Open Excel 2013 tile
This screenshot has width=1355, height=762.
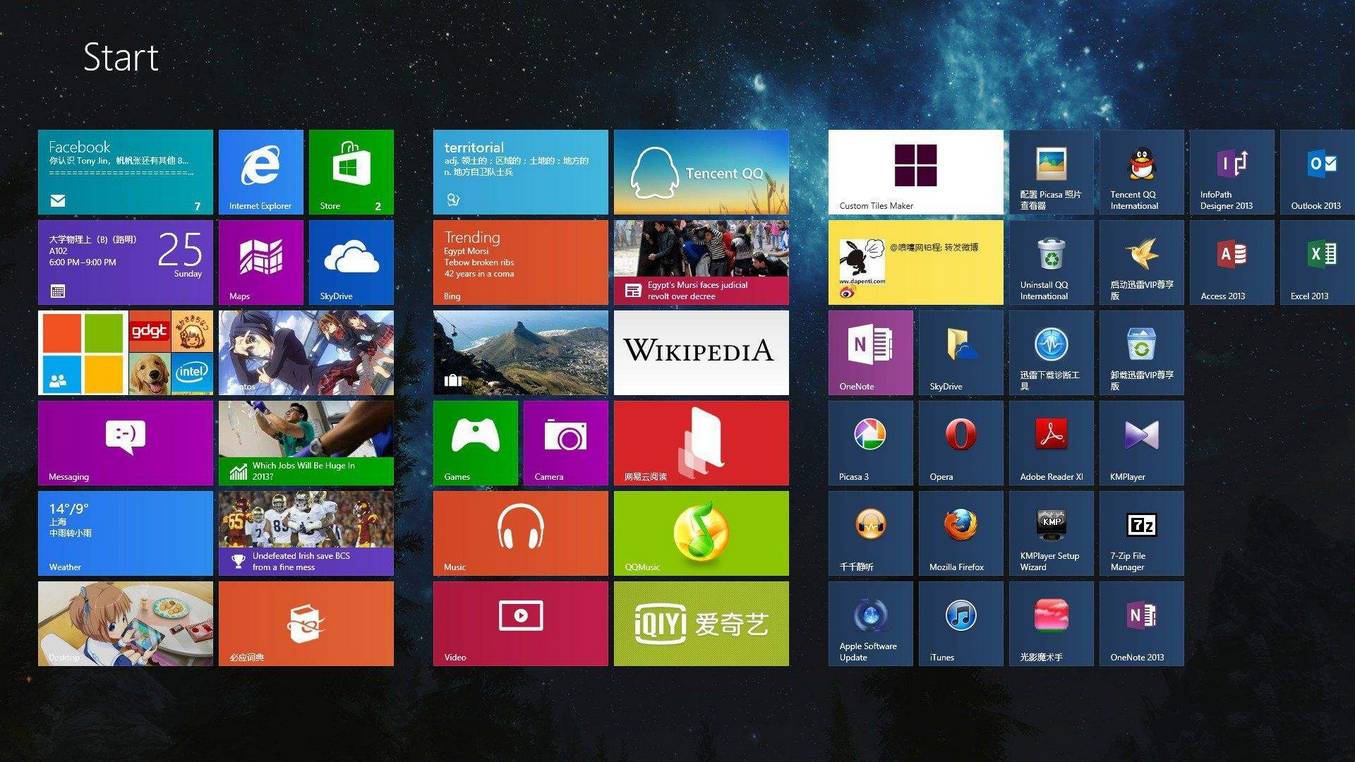point(1320,262)
